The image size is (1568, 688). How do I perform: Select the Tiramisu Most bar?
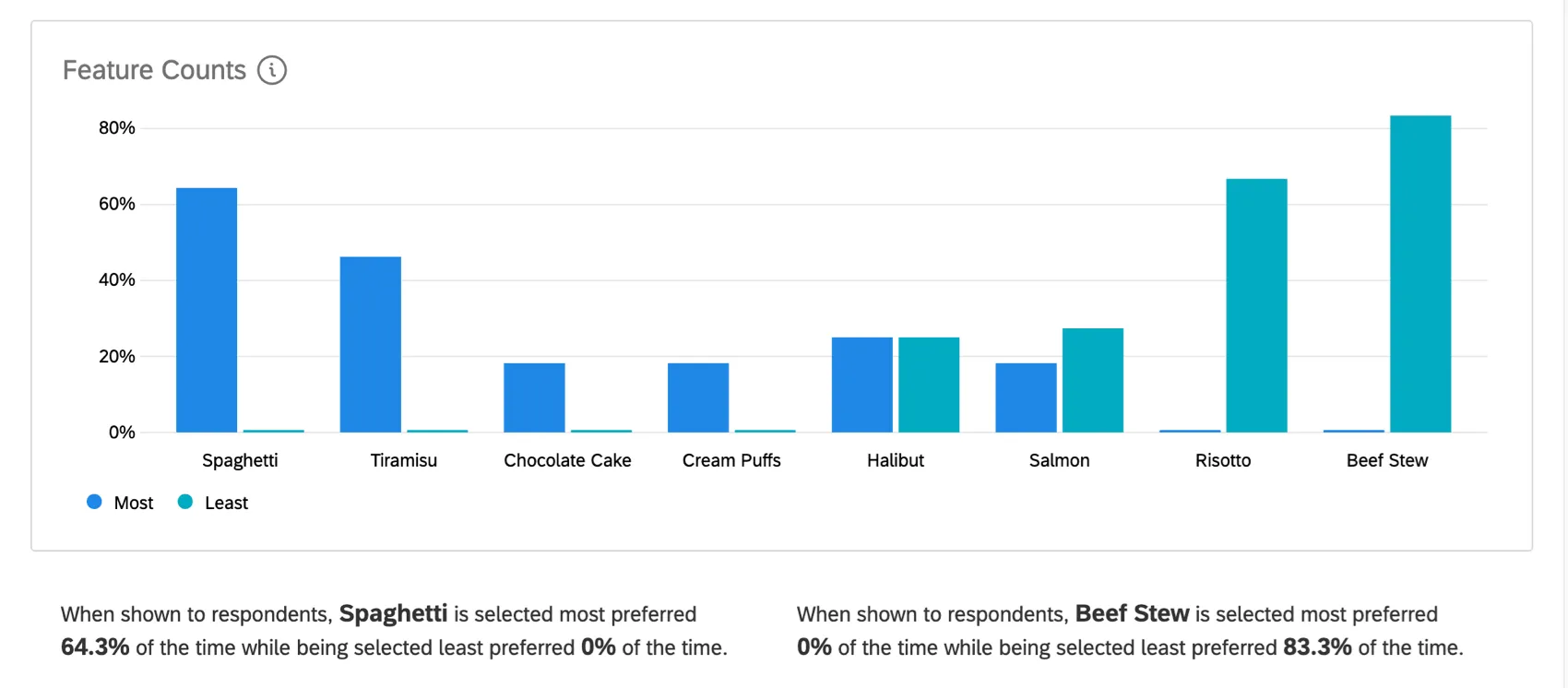(x=371, y=344)
